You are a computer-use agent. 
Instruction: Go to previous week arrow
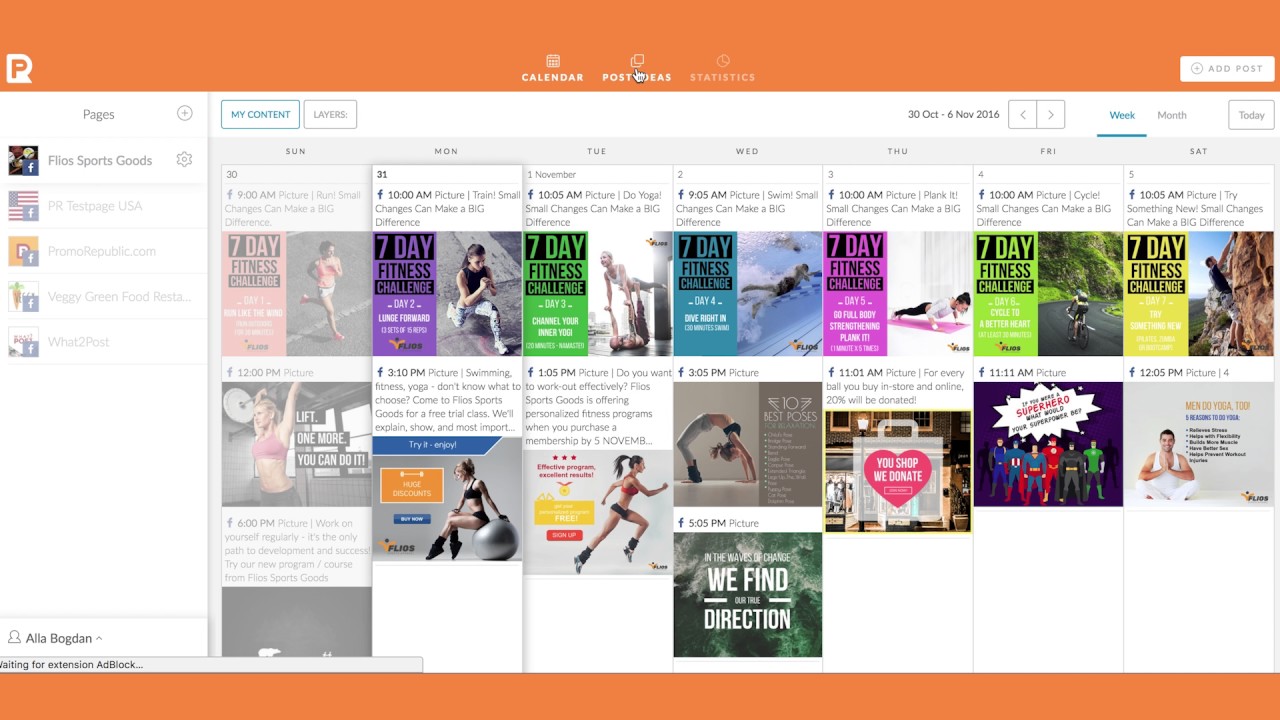[1022, 114]
